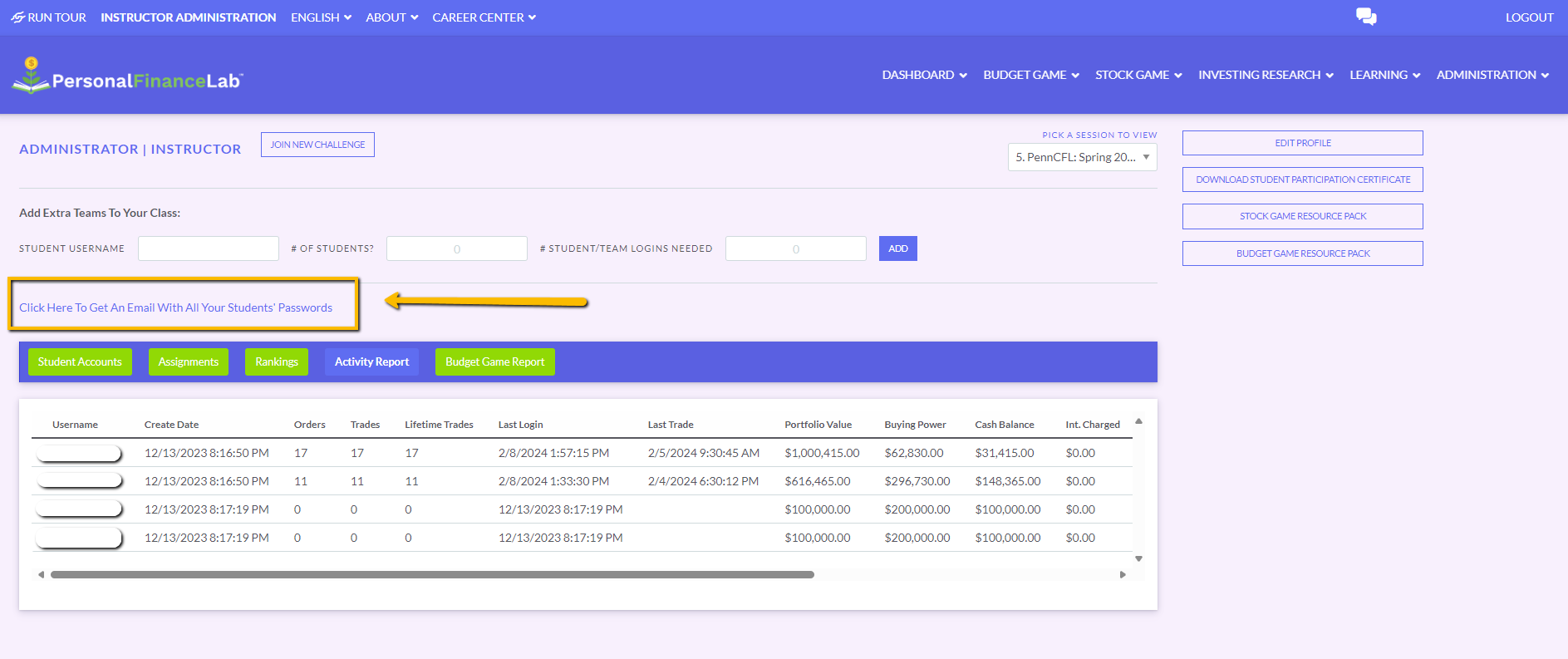1568x659 pixels.
Task: Click the right arrow of horizontal scrollbar
Action: tap(1123, 574)
